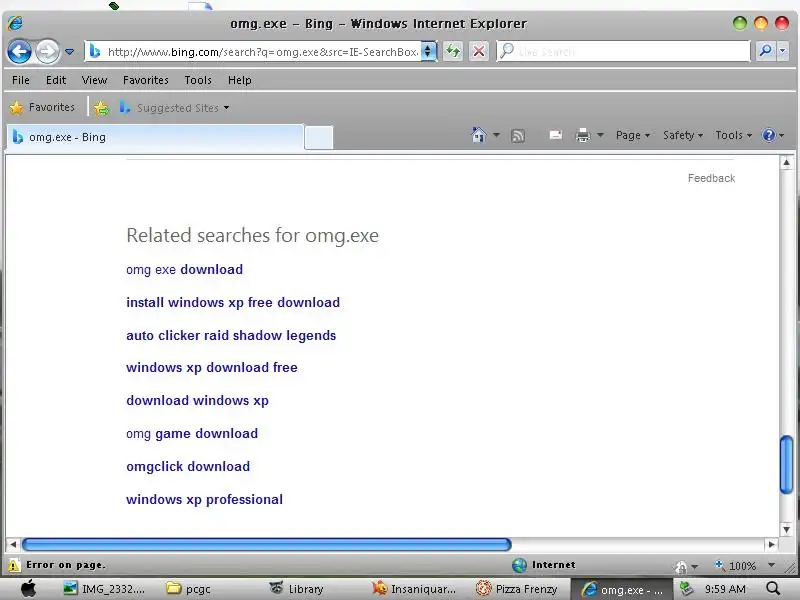Switch to Pizza Frenzy taskbar item
Viewport: 800px width, 600px height.
pyautogui.click(x=516, y=589)
